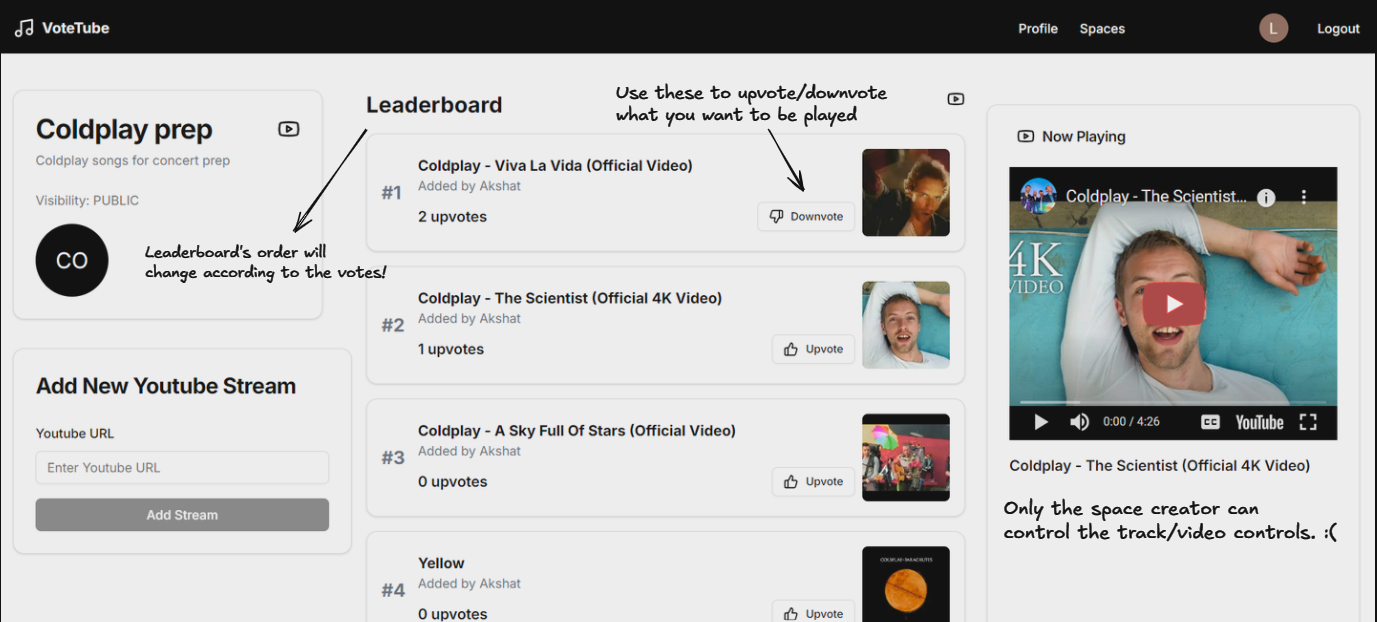This screenshot has width=1377, height=622.
Task: Focus the Enter Youtube URL field
Action: point(182,467)
